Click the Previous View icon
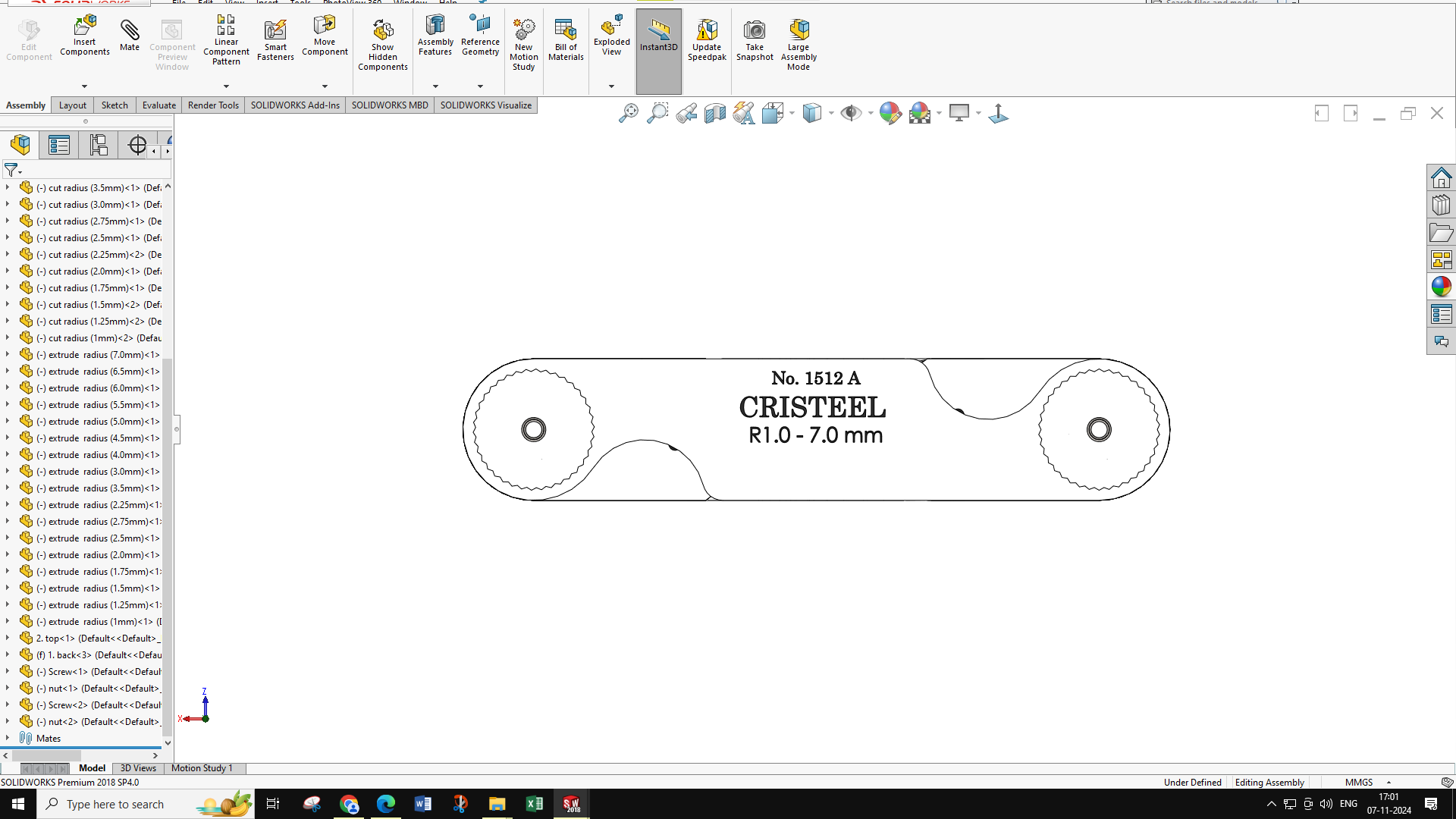 [686, 113]
